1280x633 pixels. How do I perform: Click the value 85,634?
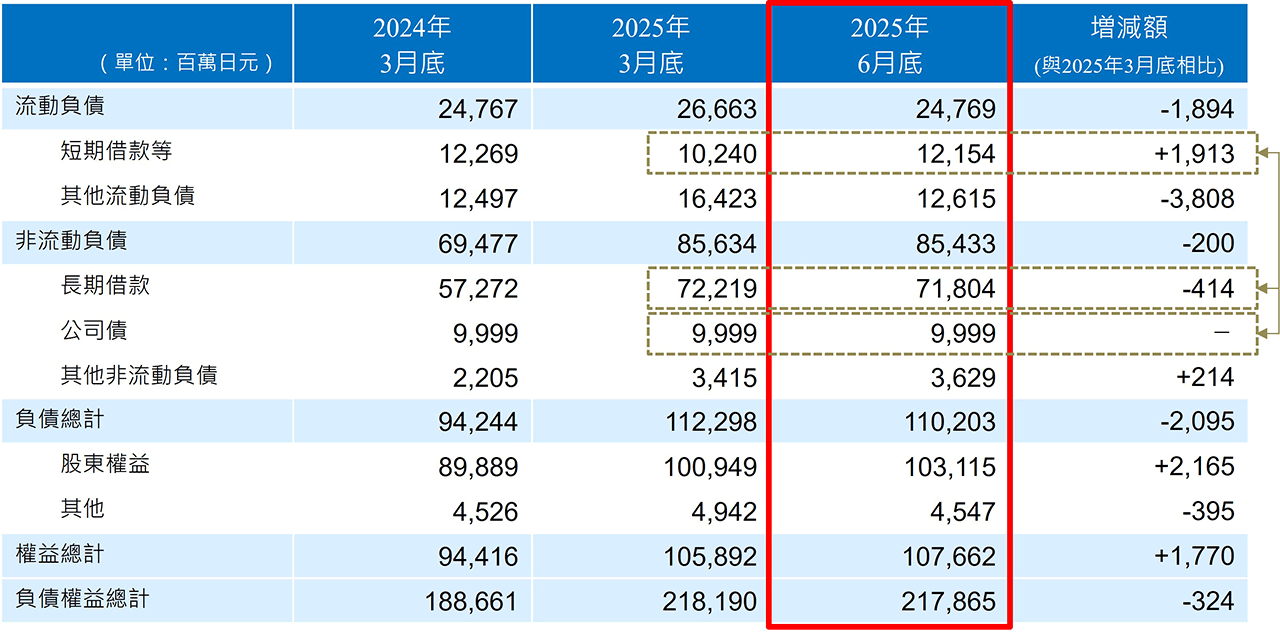tap(717, 244)
